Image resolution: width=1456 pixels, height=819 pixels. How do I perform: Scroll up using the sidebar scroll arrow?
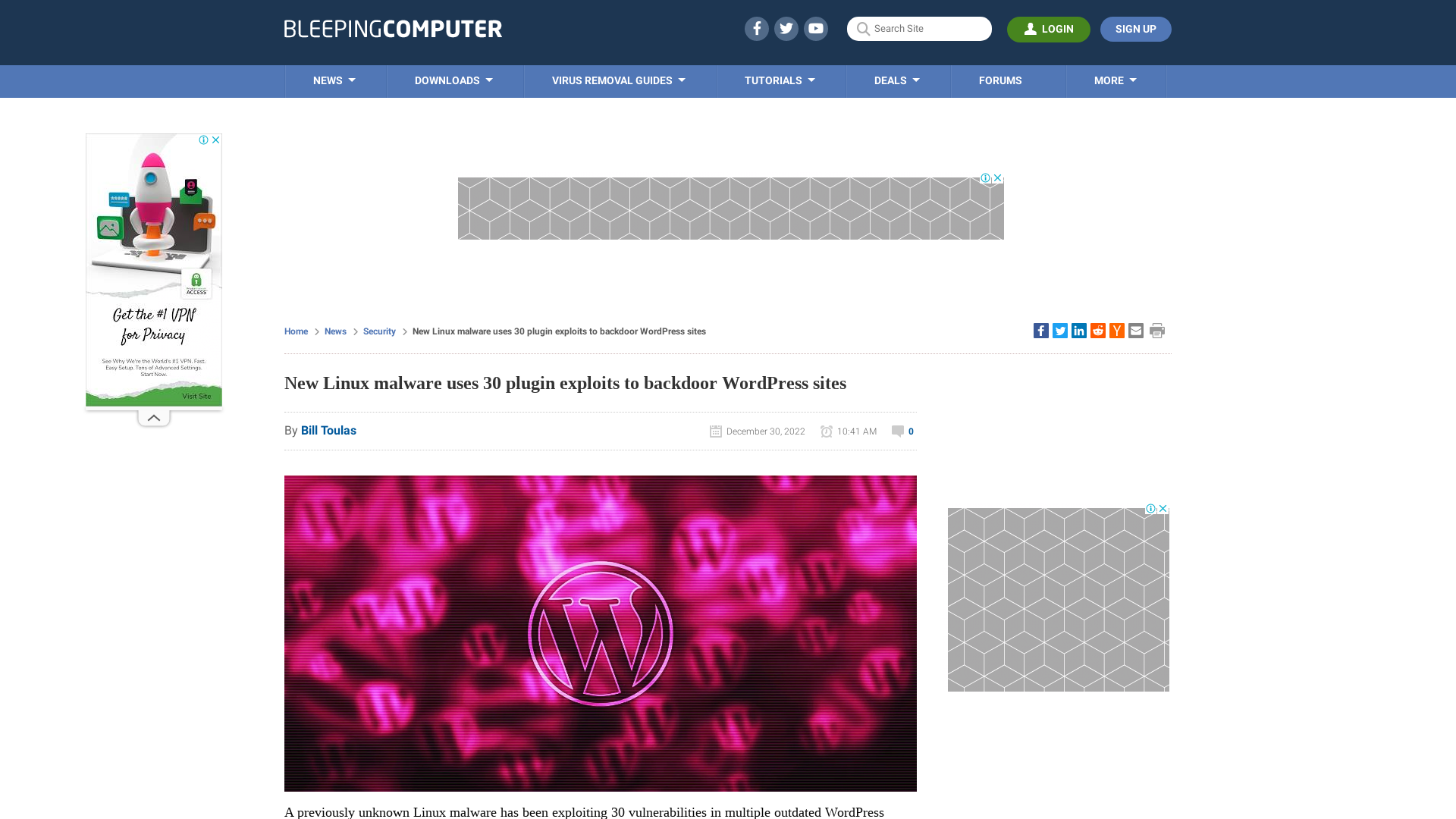(x=153, y=416)
